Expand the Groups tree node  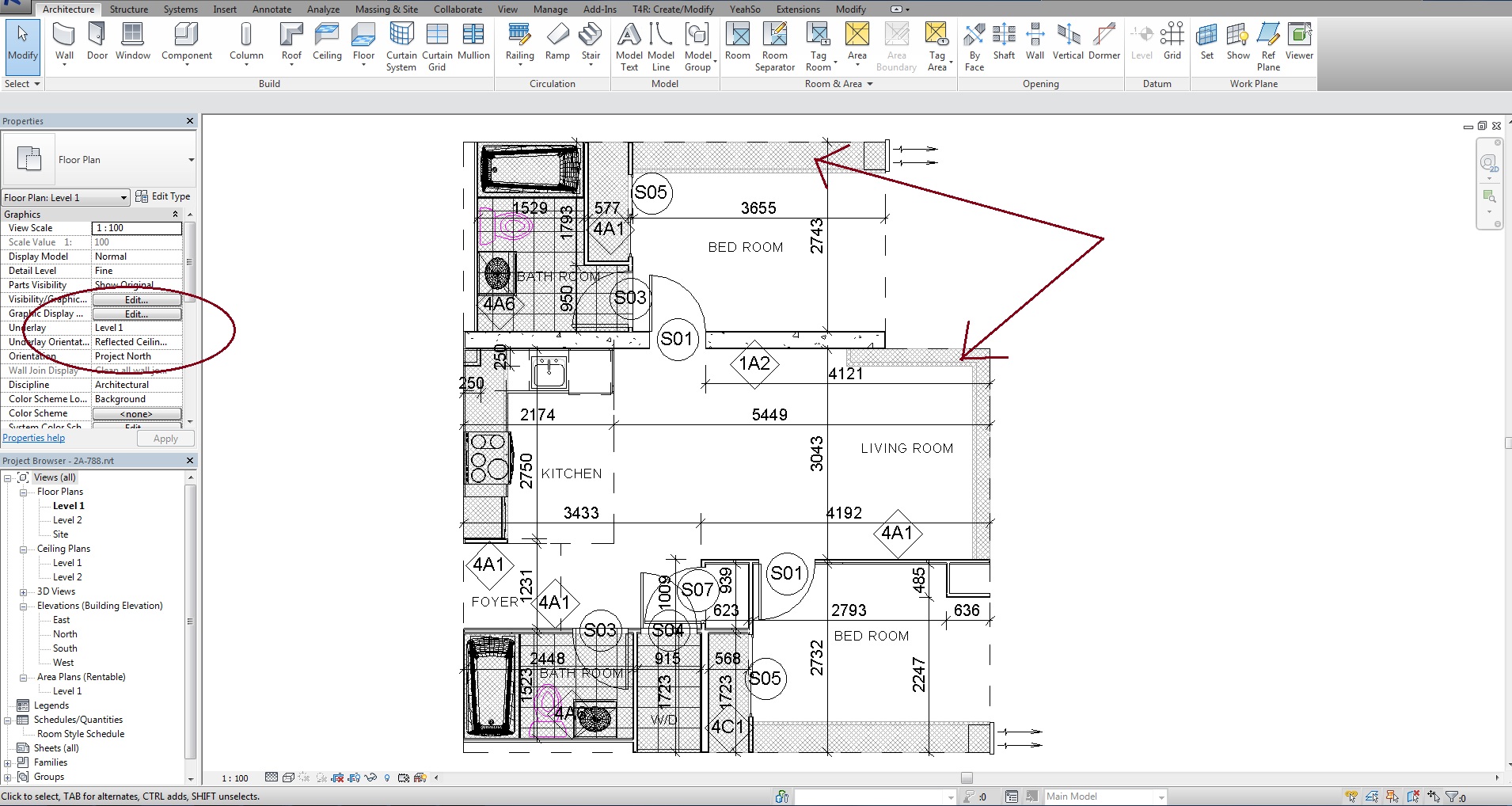(x=7, y=777)
